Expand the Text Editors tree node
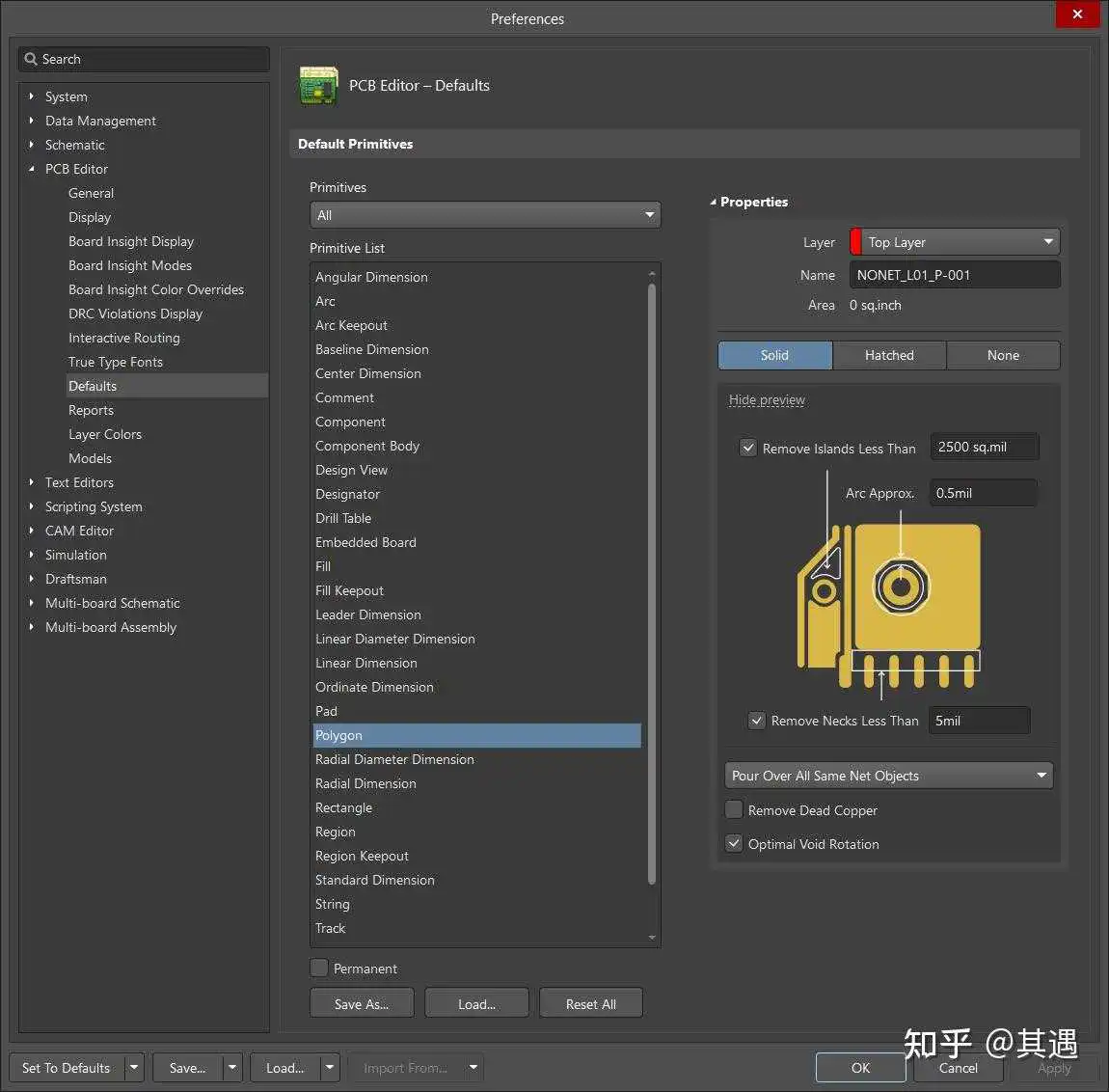Image resolution: width=1109 pixels, height=1092 pixels. point(31,482)
